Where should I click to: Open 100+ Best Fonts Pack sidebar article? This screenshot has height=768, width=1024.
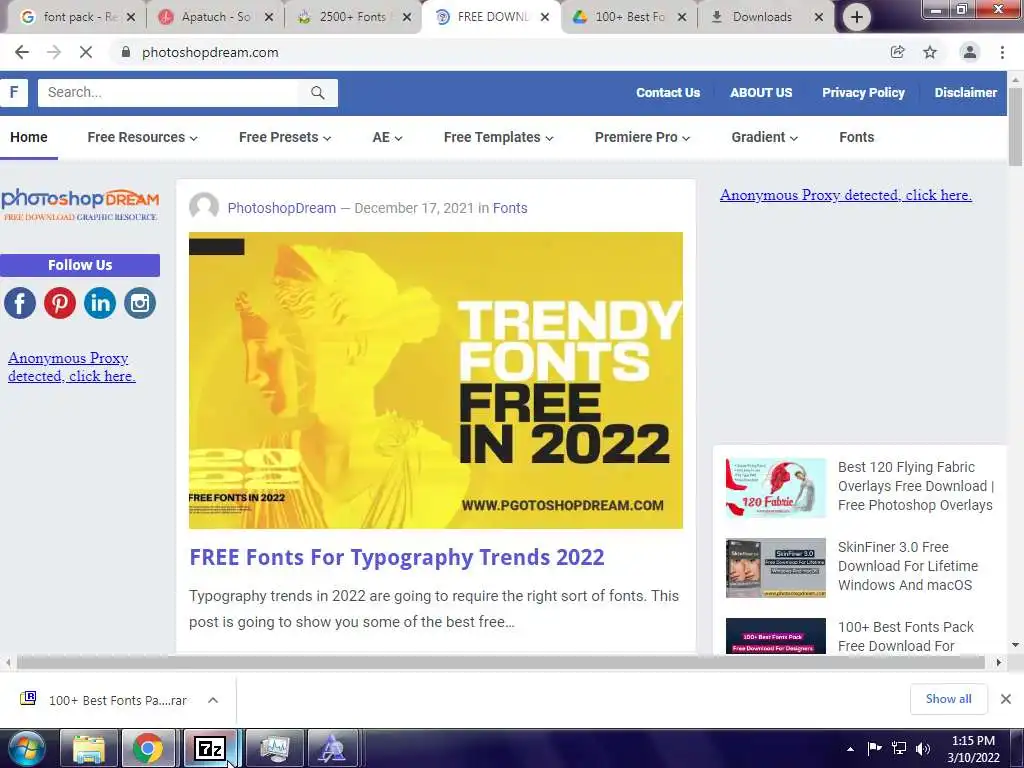click(905, 636)
